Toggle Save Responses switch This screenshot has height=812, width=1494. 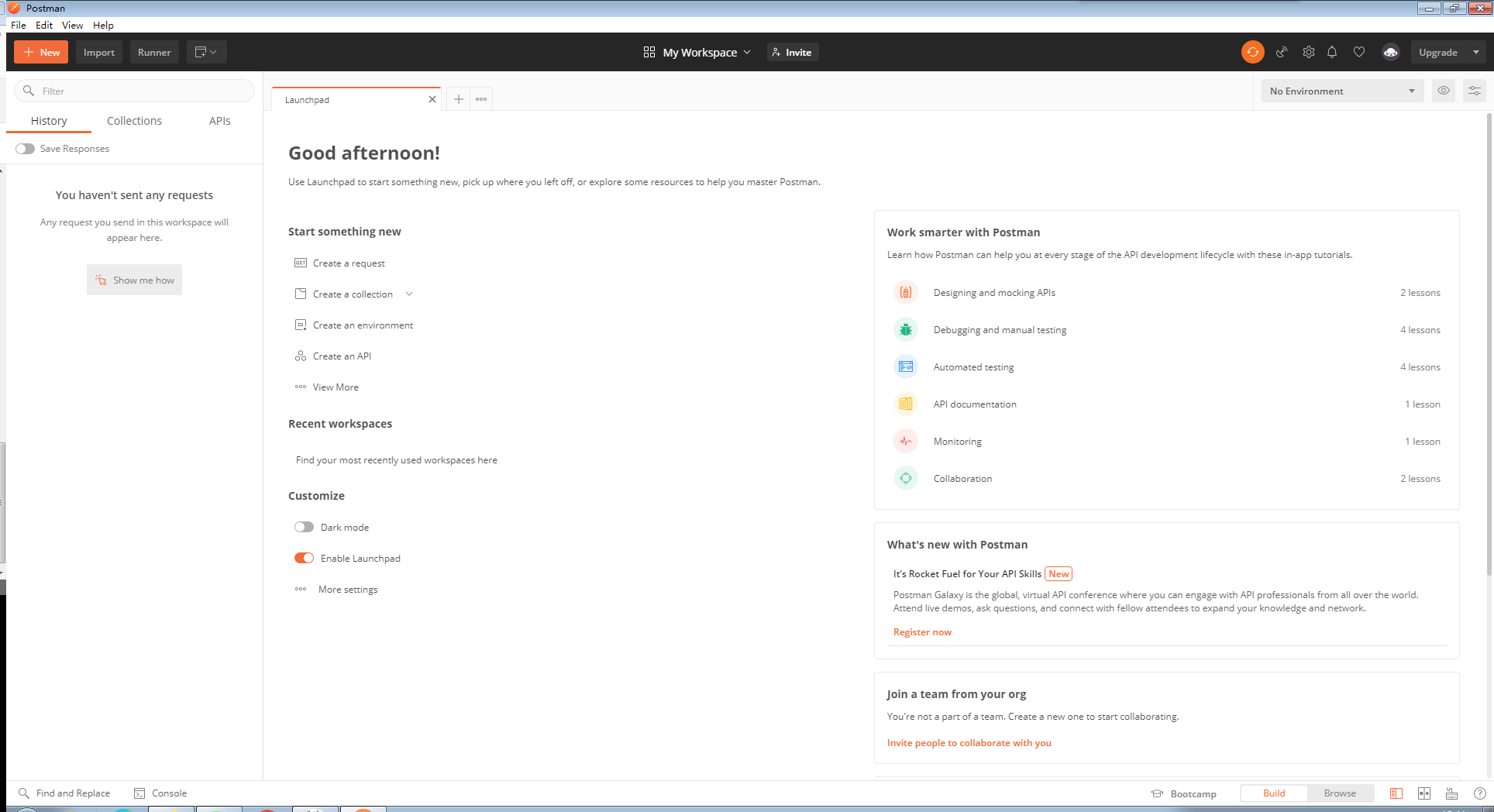(25, 149)
